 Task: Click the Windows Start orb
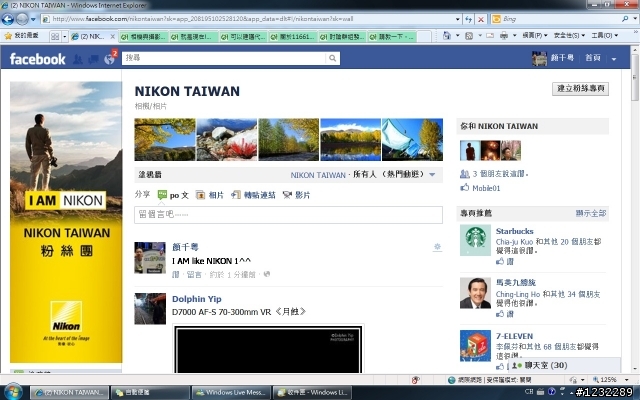(x=13, y=392)
